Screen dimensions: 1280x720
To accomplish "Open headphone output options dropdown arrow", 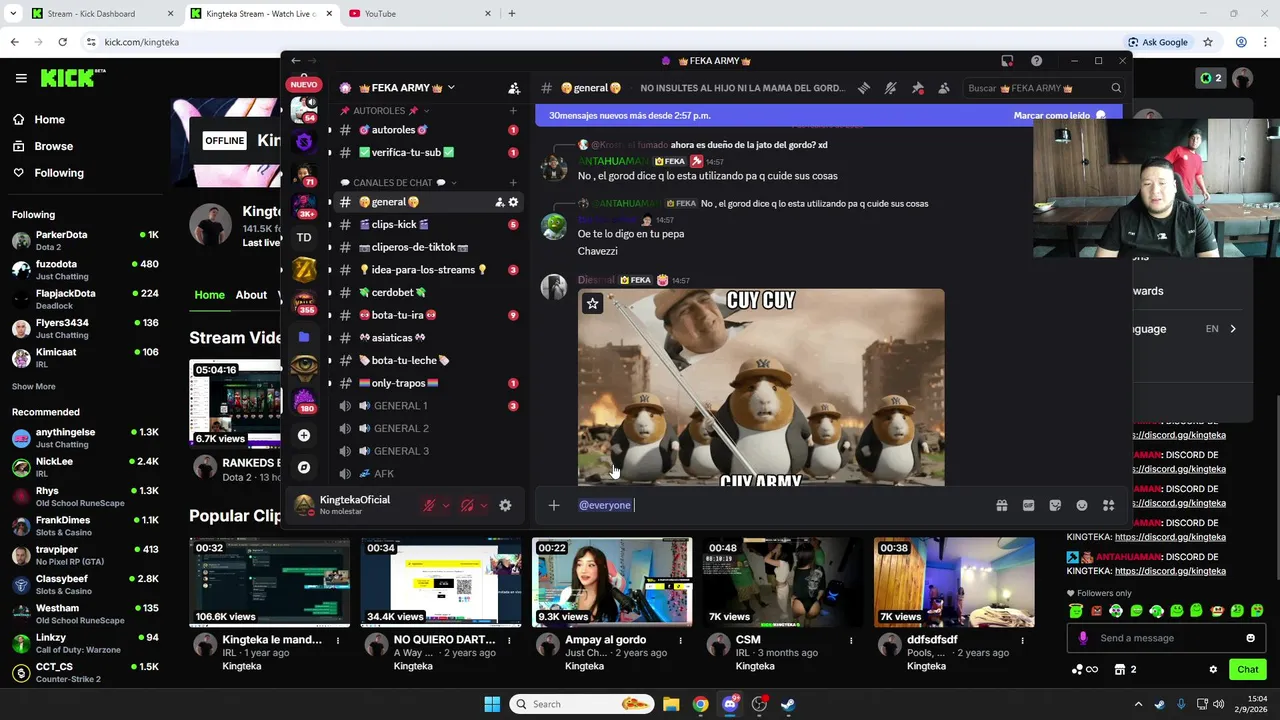I will click(x=484, y=506).
